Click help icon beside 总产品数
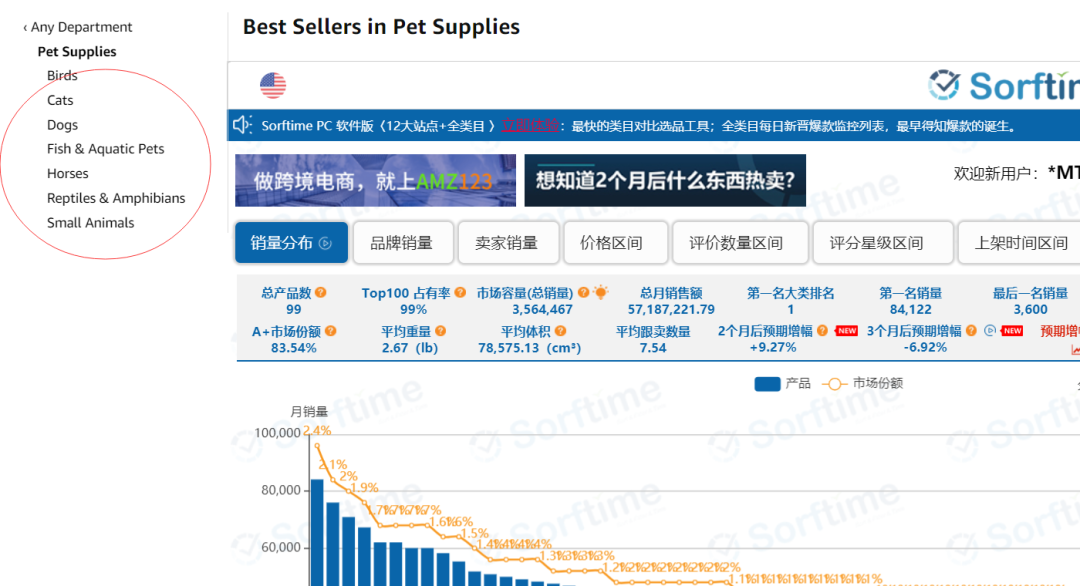Screen dimensions: 1080x586 click(321, 293)
